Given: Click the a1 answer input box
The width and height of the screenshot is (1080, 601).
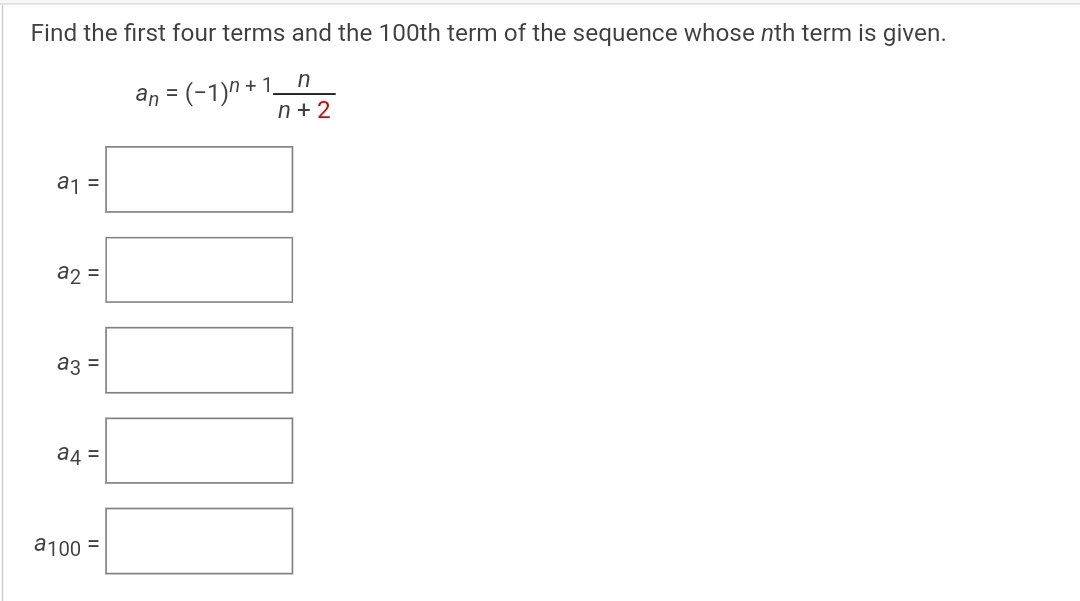Looking at the screenshot, I should pos(199,180).
